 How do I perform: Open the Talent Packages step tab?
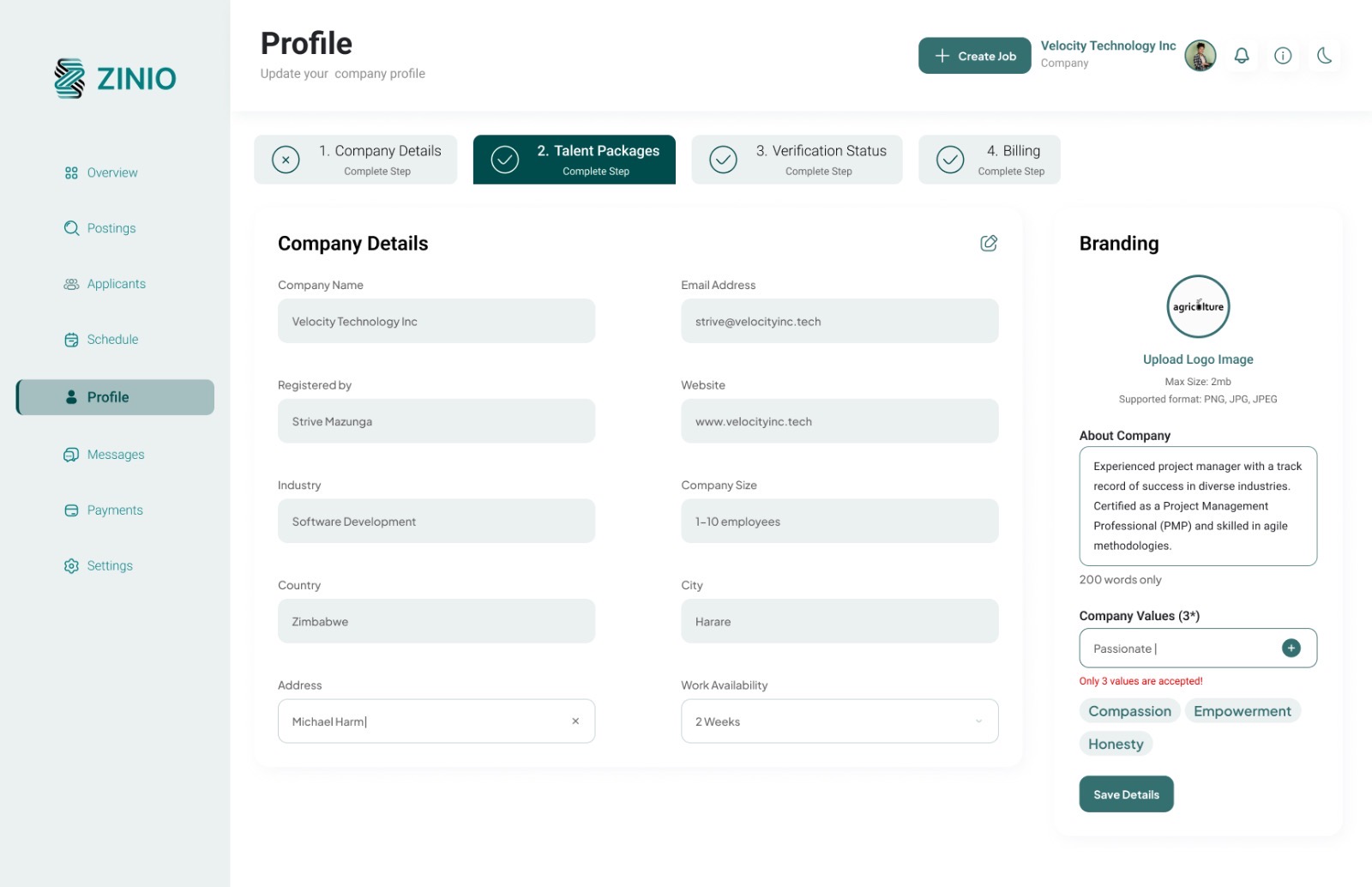(574, 160)
